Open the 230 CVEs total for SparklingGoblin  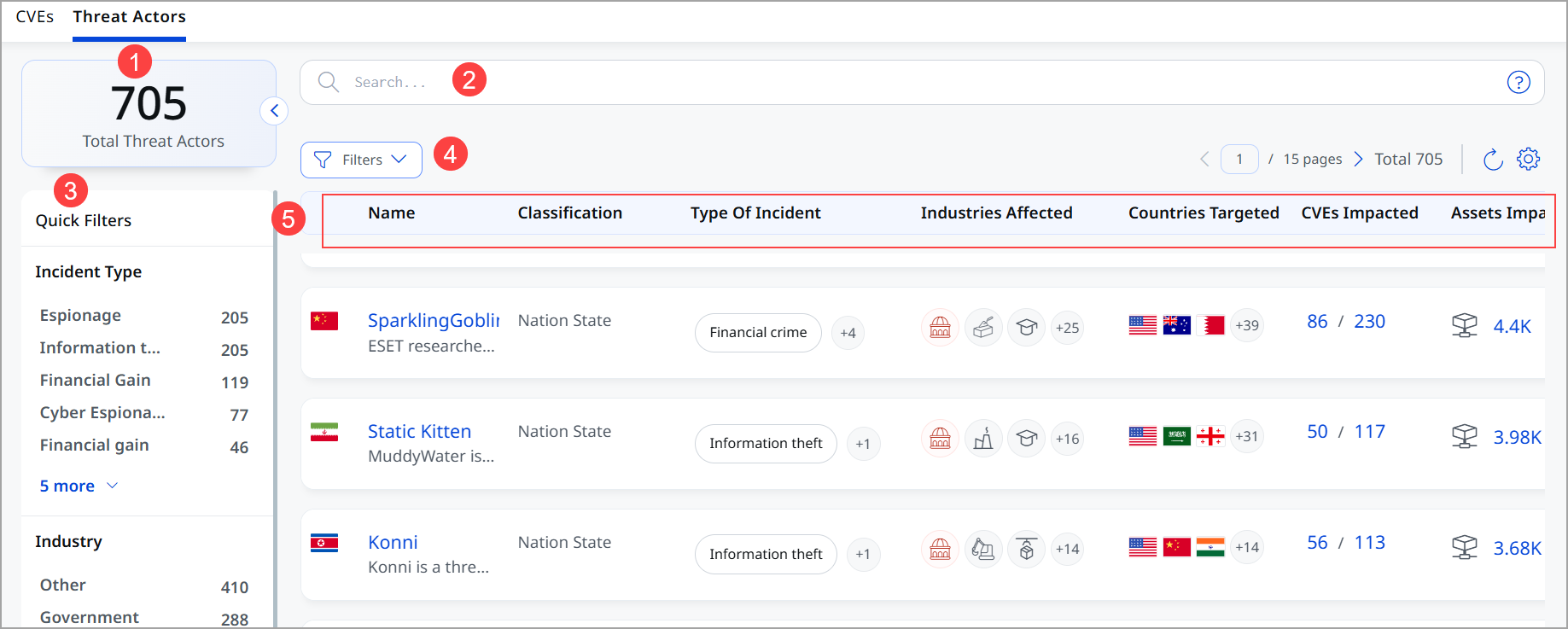pos(1369,322)
